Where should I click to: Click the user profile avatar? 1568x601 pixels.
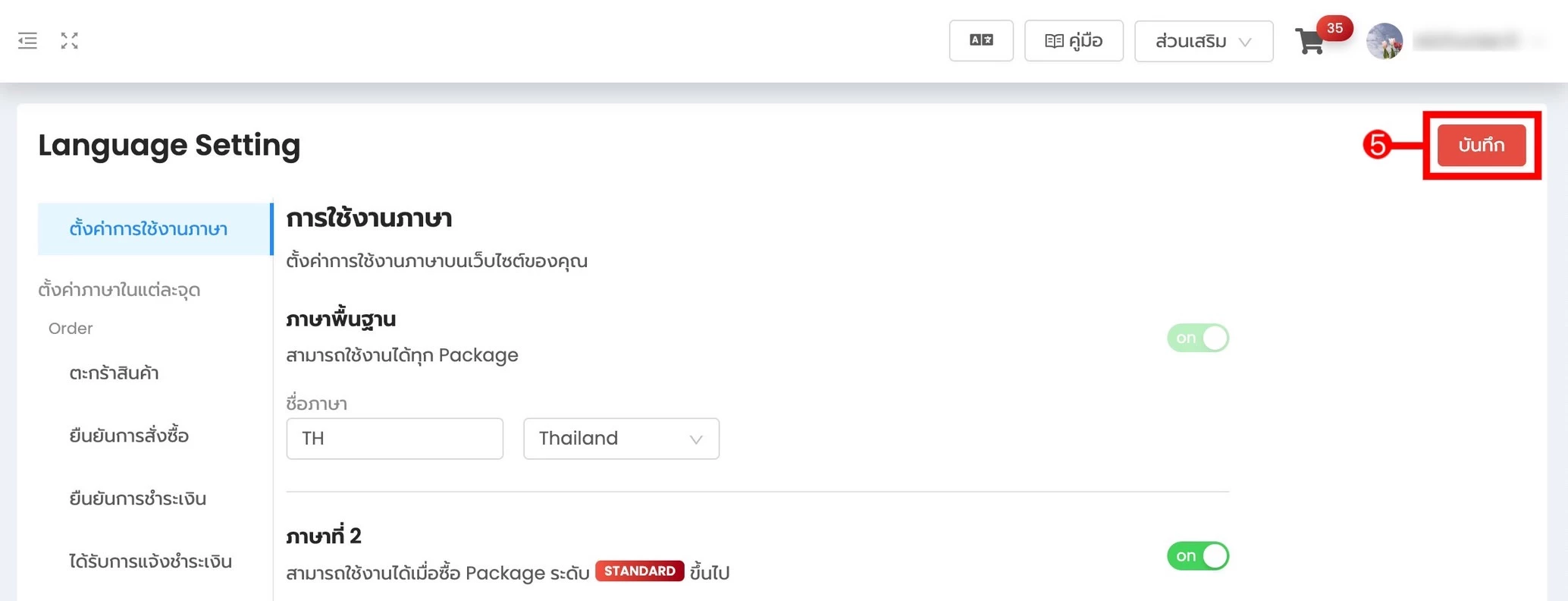[x=1384, y=41]
